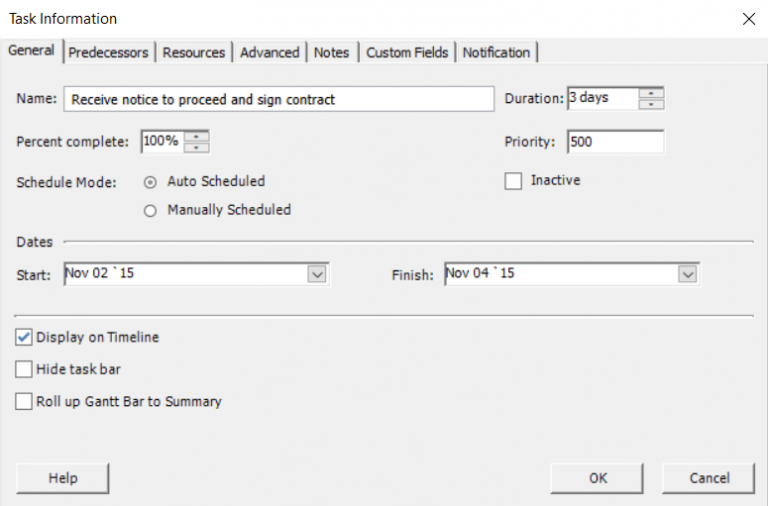Go to the Custom Fields tab

point(407,53)
